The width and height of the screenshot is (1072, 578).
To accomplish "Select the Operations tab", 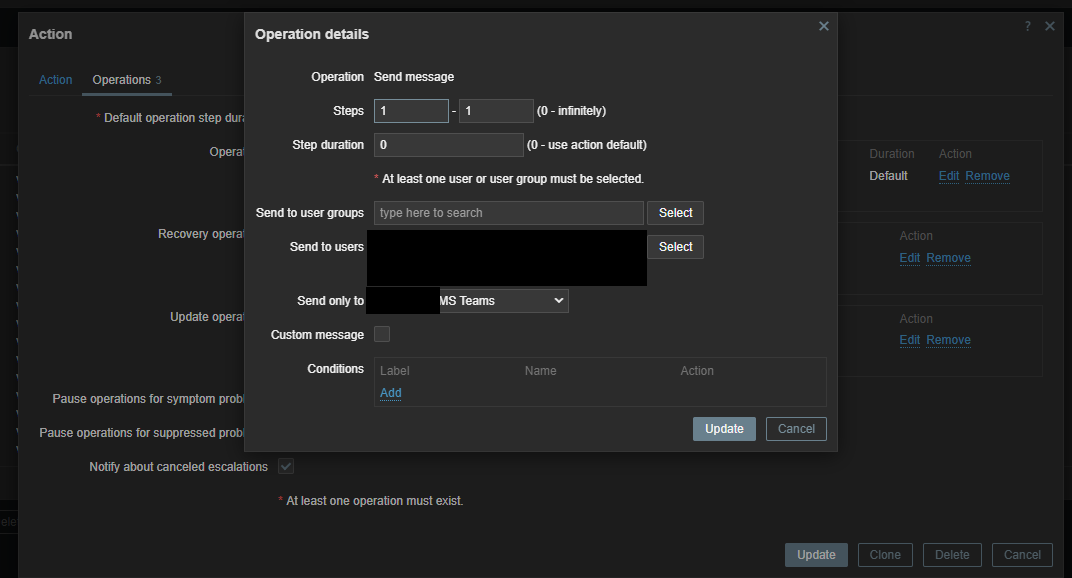I will tap(126, 80).
